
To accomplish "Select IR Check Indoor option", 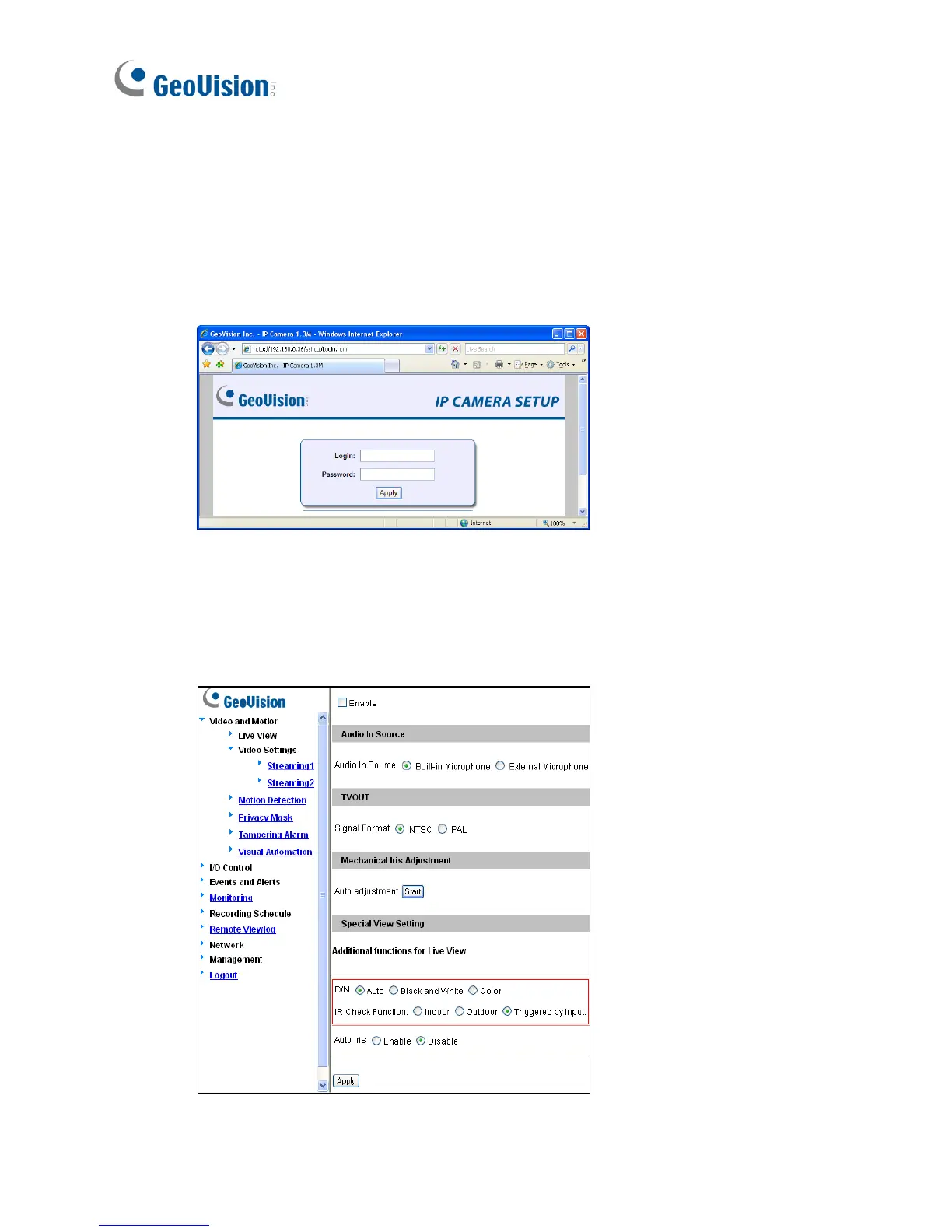I will pos(418,1012).
